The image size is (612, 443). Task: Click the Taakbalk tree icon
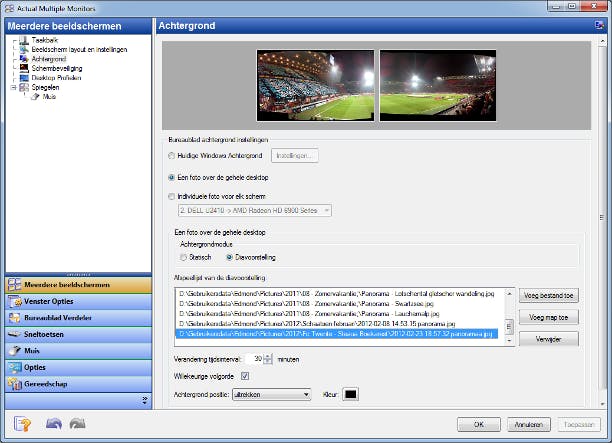coord(24,40)
